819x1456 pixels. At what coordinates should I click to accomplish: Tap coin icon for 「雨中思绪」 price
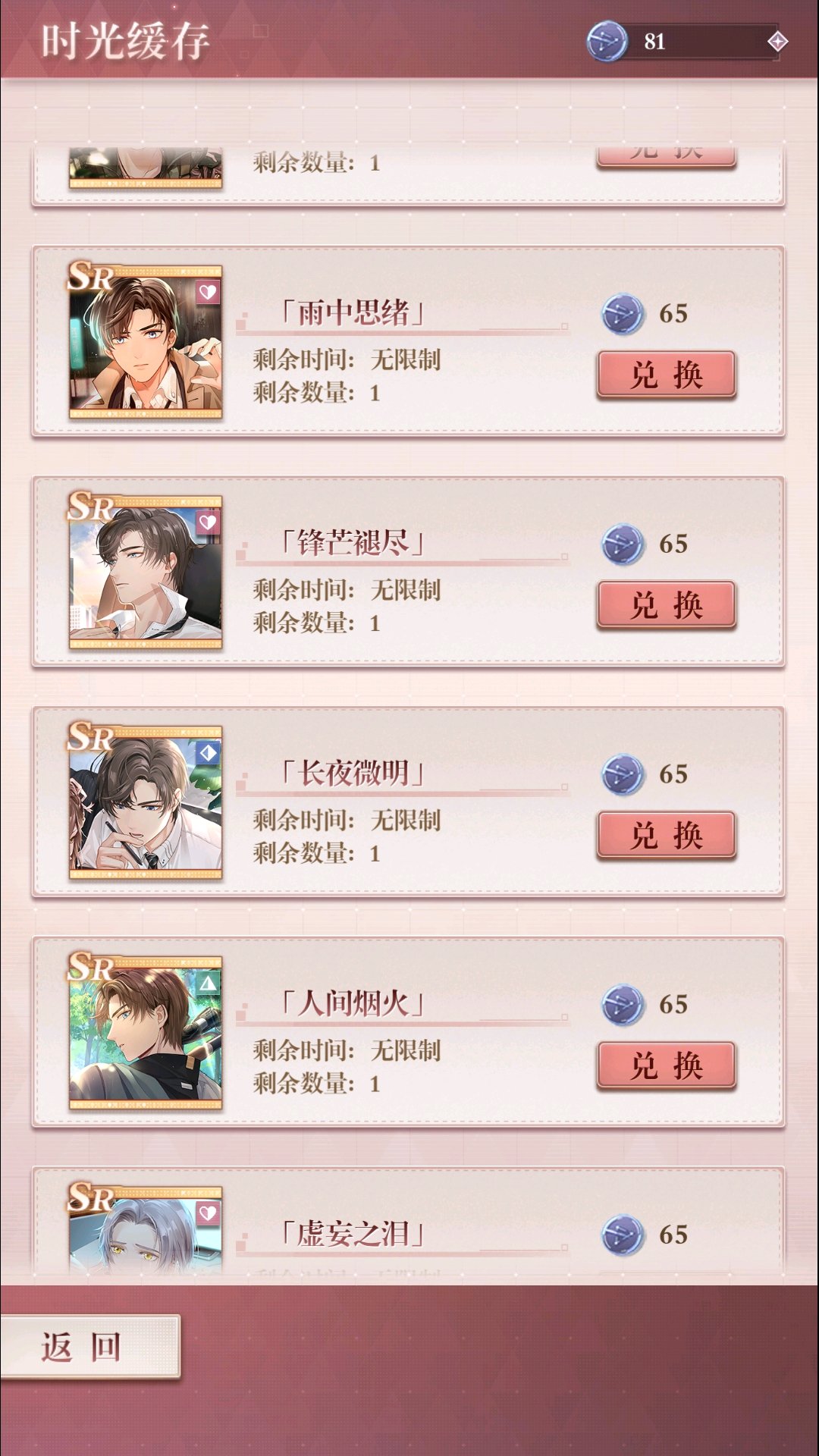pyautogui.click(x=623, y=314)
